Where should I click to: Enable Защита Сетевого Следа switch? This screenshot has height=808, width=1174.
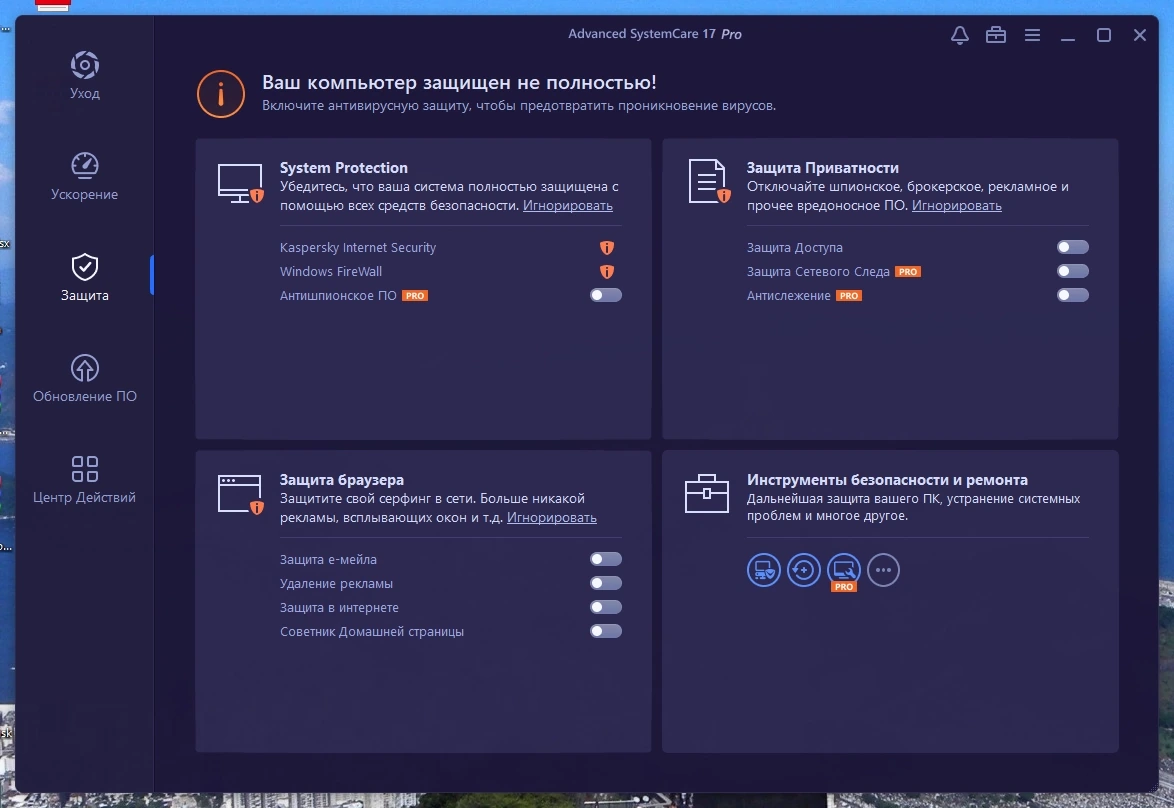1072,271
